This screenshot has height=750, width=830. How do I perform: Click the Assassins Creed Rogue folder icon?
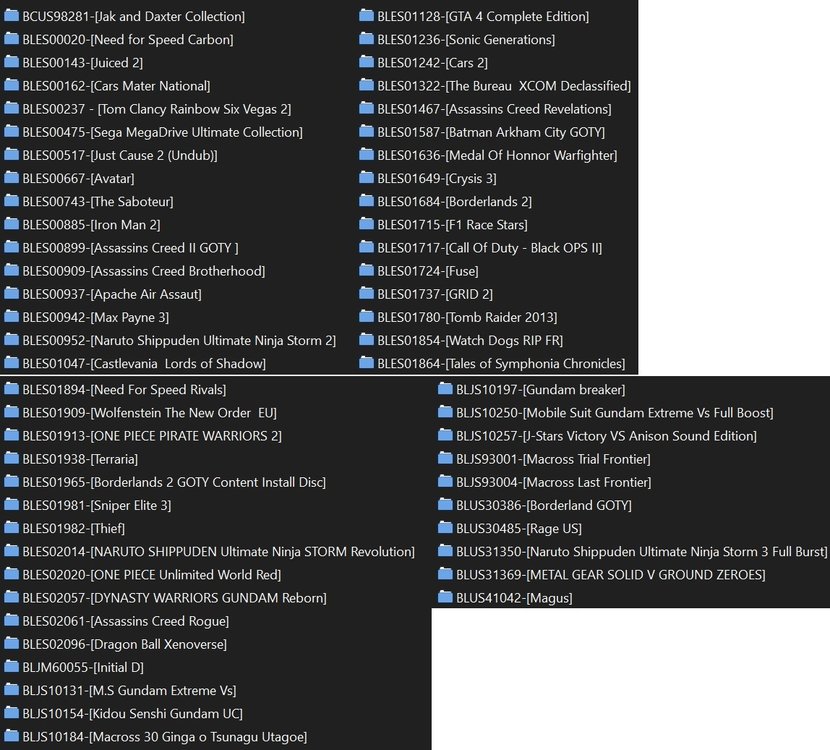[x=11, y=621]
